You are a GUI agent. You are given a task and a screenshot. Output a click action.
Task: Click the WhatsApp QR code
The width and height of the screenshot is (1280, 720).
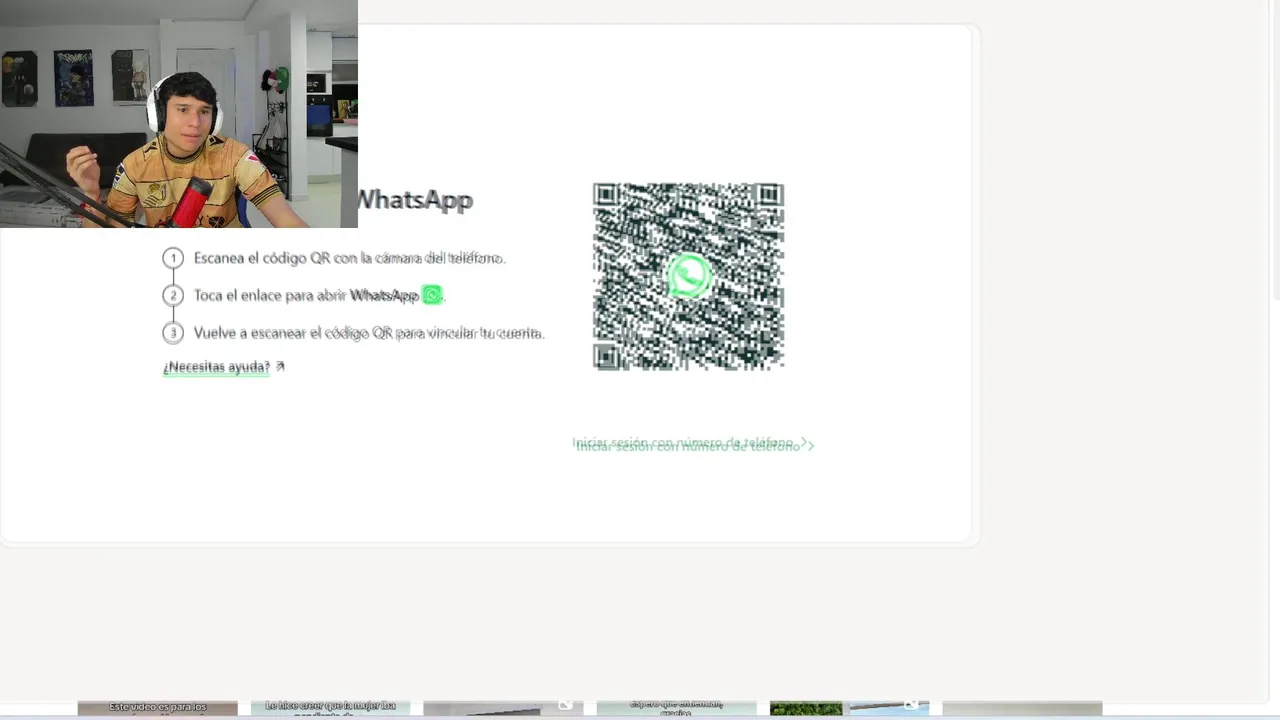pos(688,276)
